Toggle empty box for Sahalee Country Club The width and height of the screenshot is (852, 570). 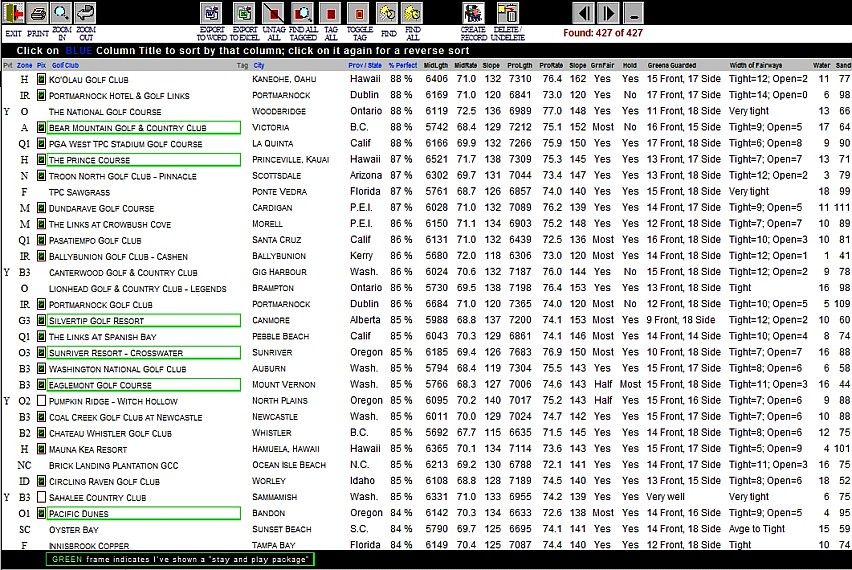(x=41, y=497)
